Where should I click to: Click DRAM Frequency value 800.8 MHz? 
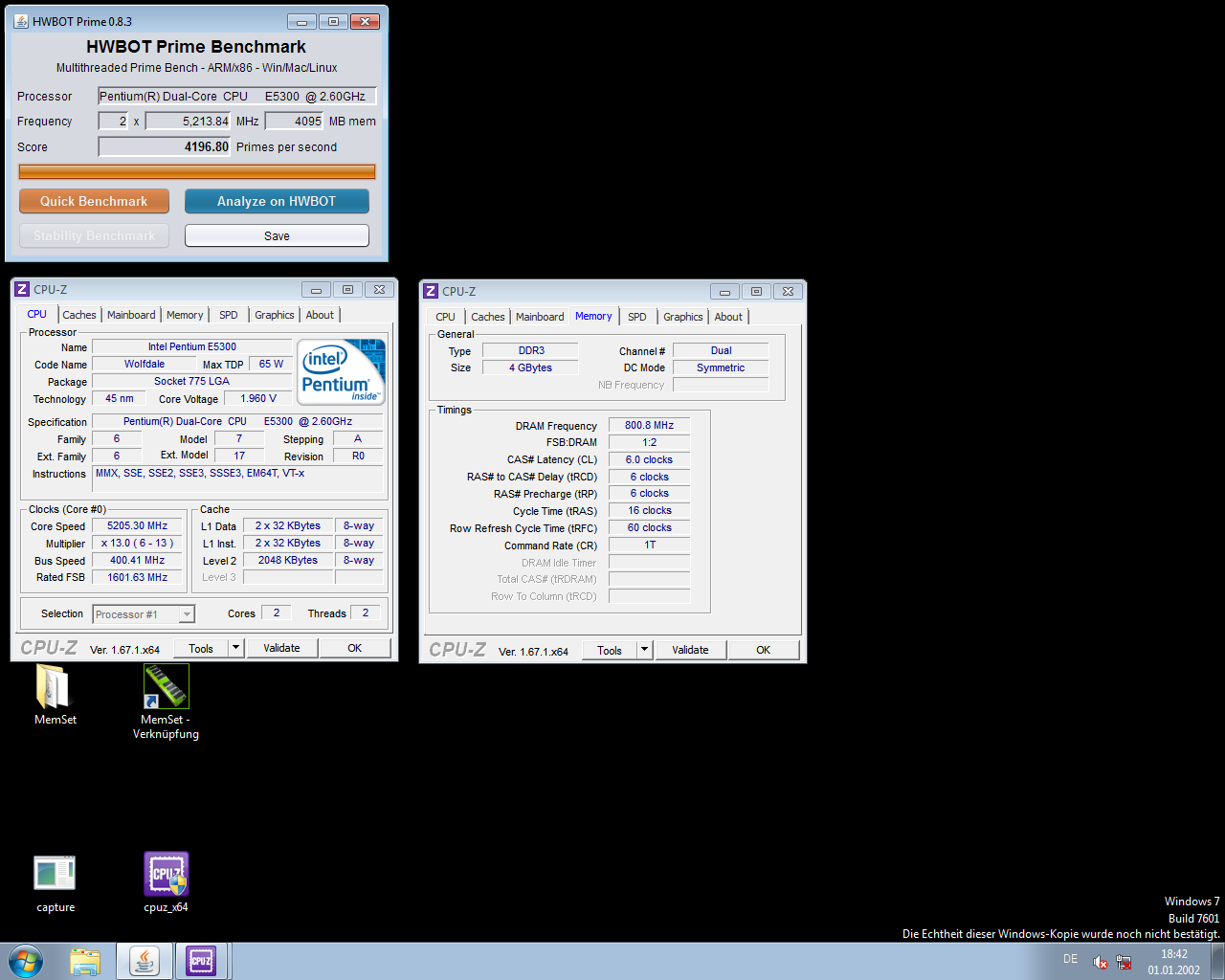click(x=649, y=425)
